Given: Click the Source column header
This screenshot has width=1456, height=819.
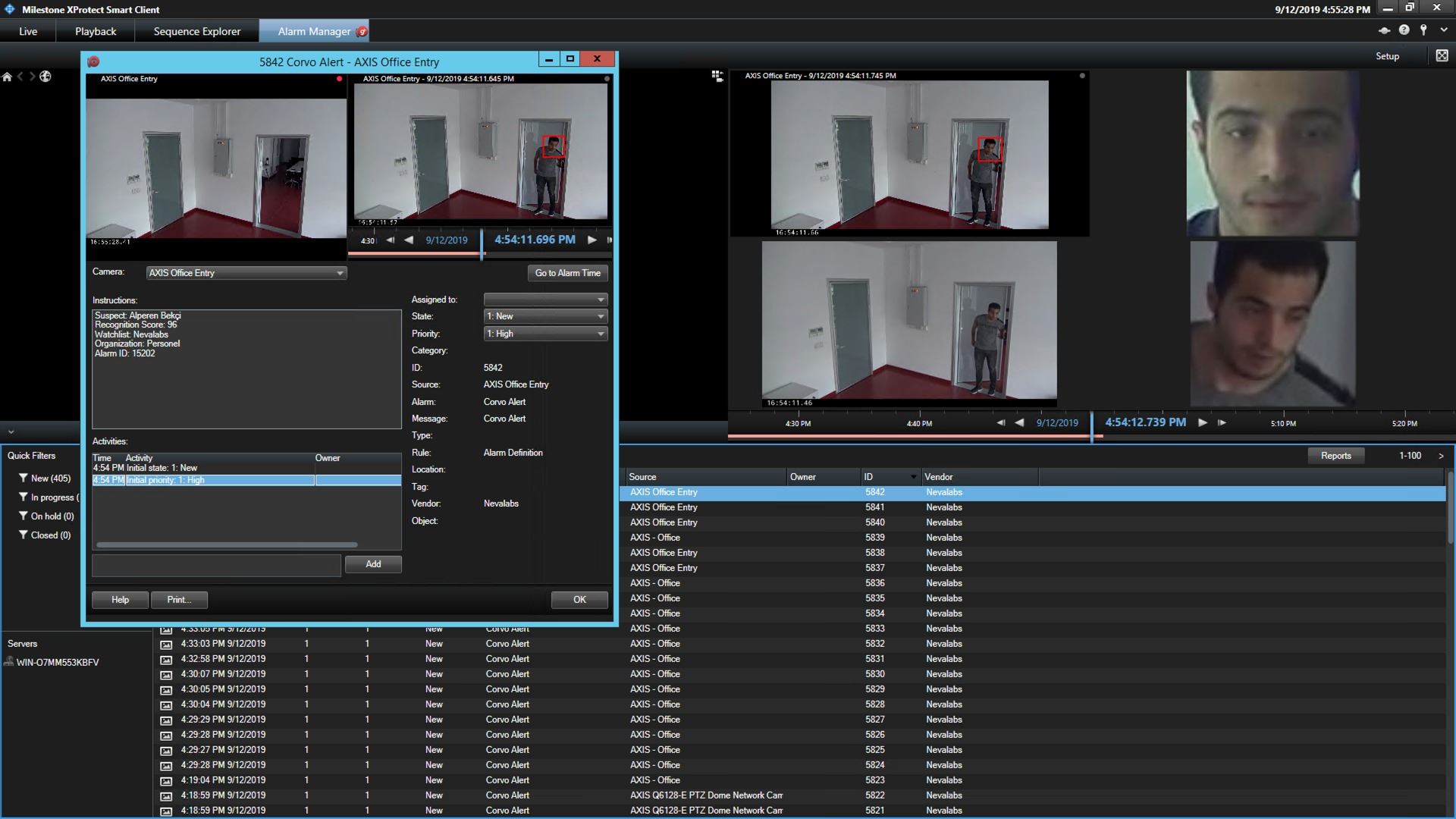Looking at the screenshot, I should [x=704, y=477].
